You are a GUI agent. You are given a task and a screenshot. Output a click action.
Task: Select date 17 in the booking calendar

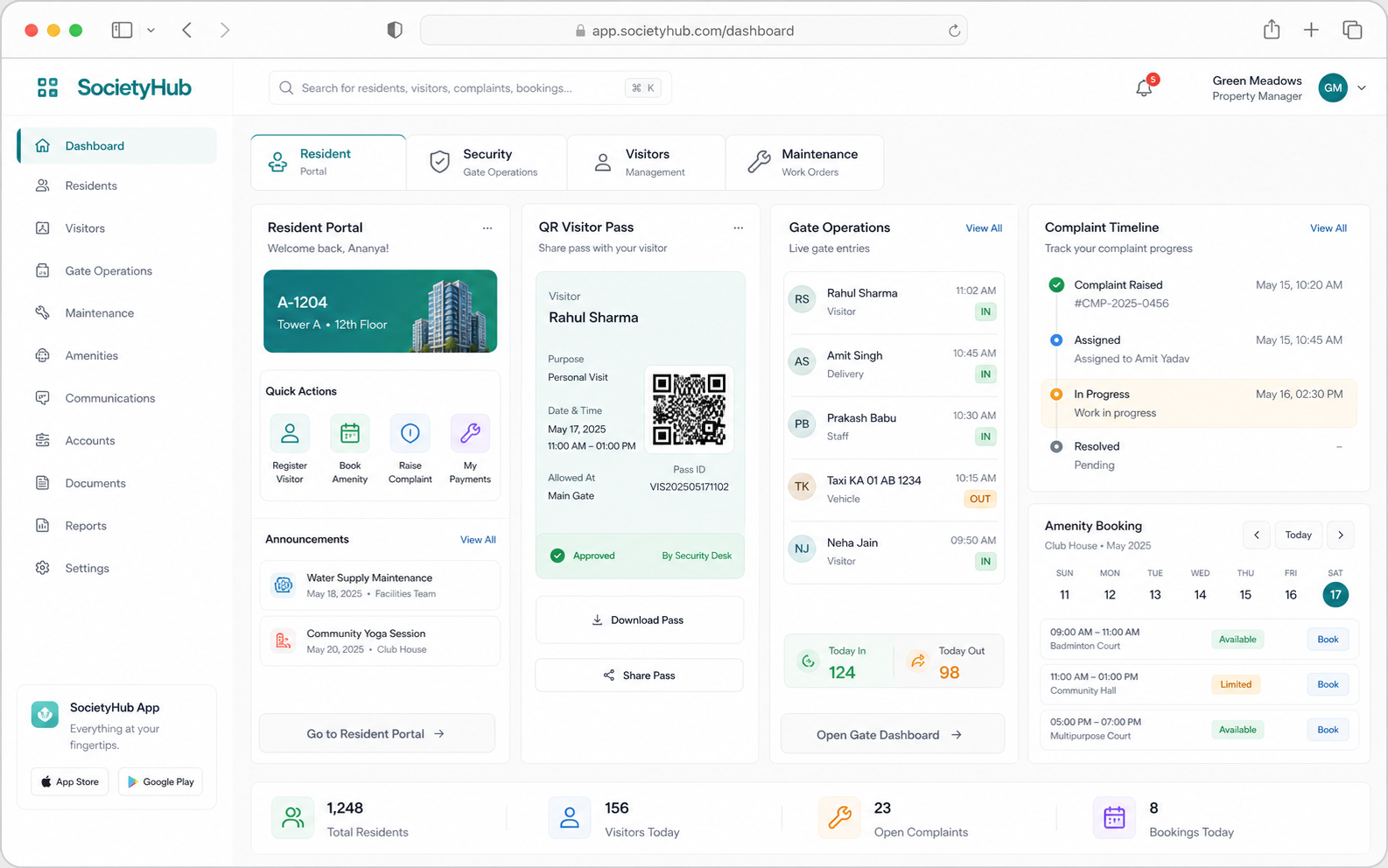(x=1335, y=594)
